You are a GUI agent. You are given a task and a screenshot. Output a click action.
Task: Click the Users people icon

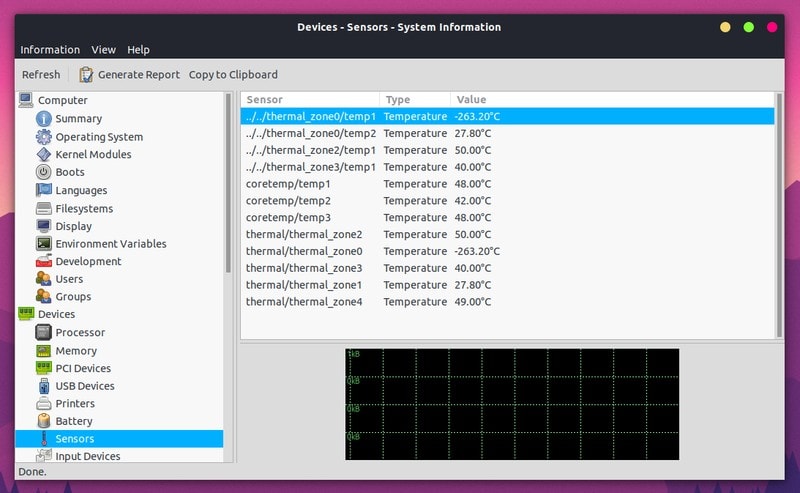(x=44, y=279)
